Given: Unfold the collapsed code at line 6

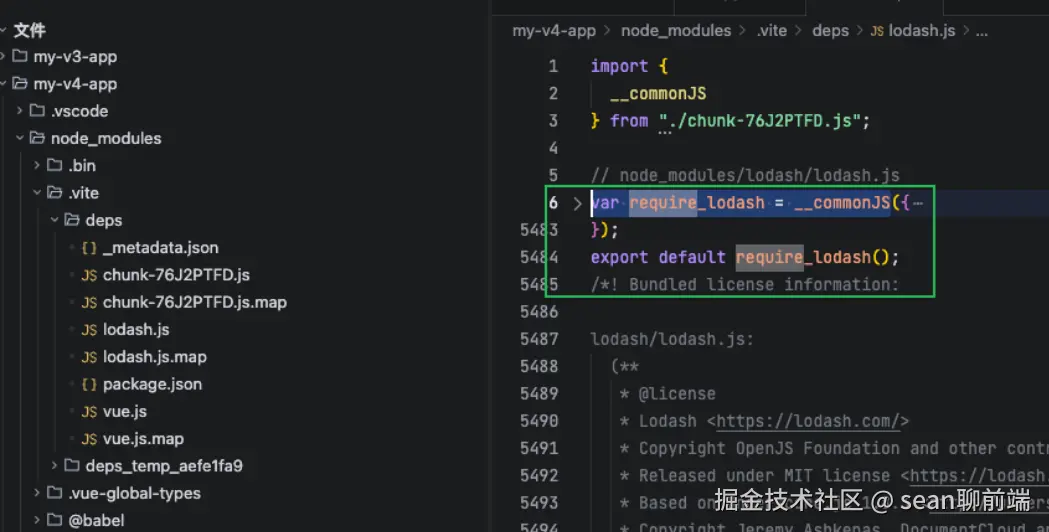Looking at the screenshot, I should pyautogui.click(x=577, y=203).
